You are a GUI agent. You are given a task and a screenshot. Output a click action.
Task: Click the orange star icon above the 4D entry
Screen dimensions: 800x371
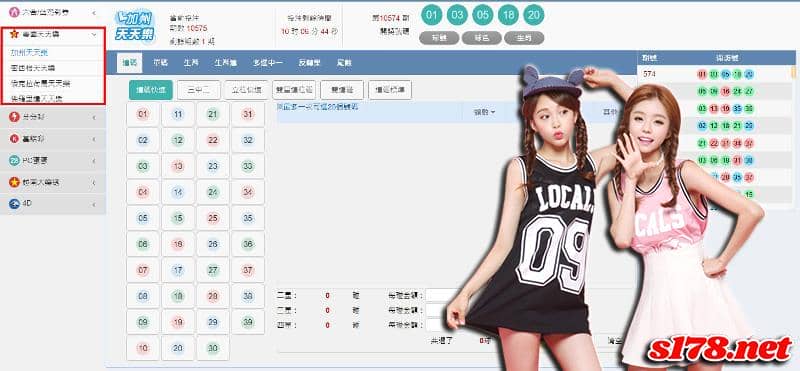coord(14,182)
